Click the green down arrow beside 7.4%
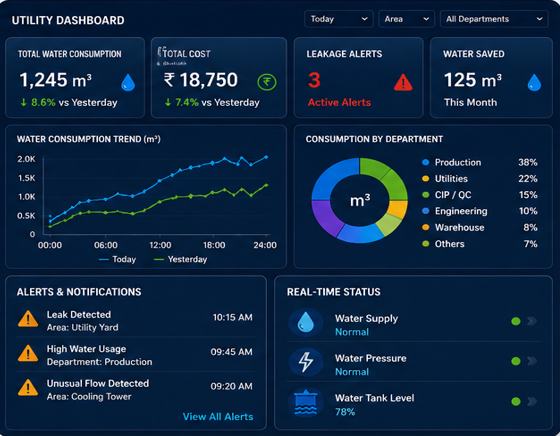 click(x=168, y=102)
